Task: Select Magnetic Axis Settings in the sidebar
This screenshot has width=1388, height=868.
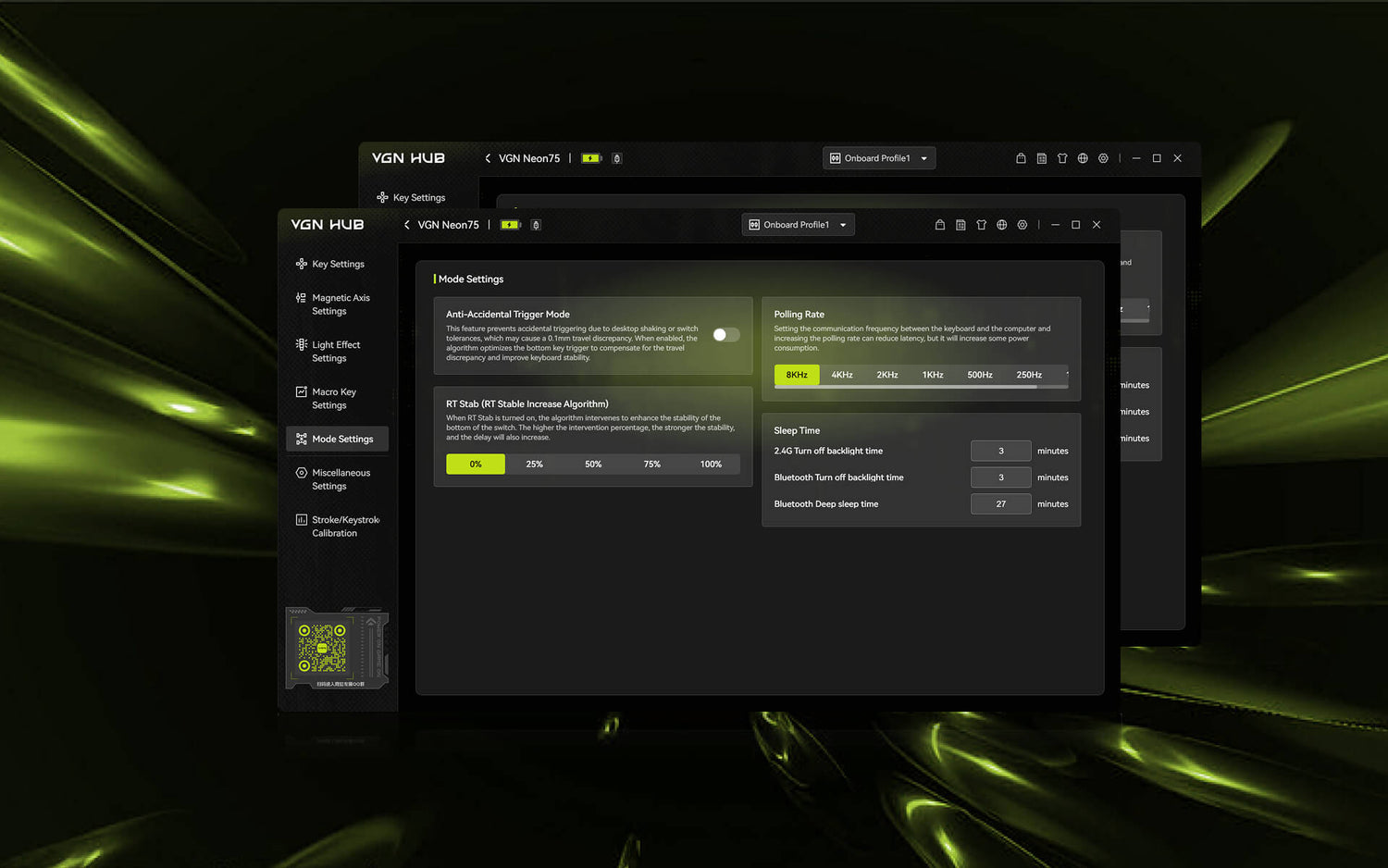Action: 340,304
